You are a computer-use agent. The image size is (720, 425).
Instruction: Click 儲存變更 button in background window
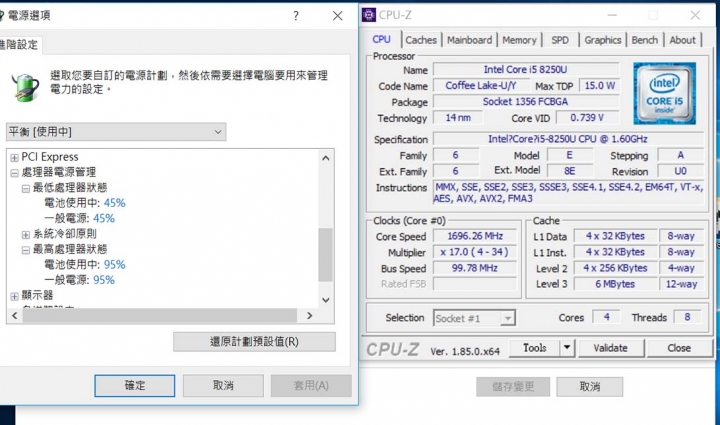pyautogui.click(x=513, y=386)
